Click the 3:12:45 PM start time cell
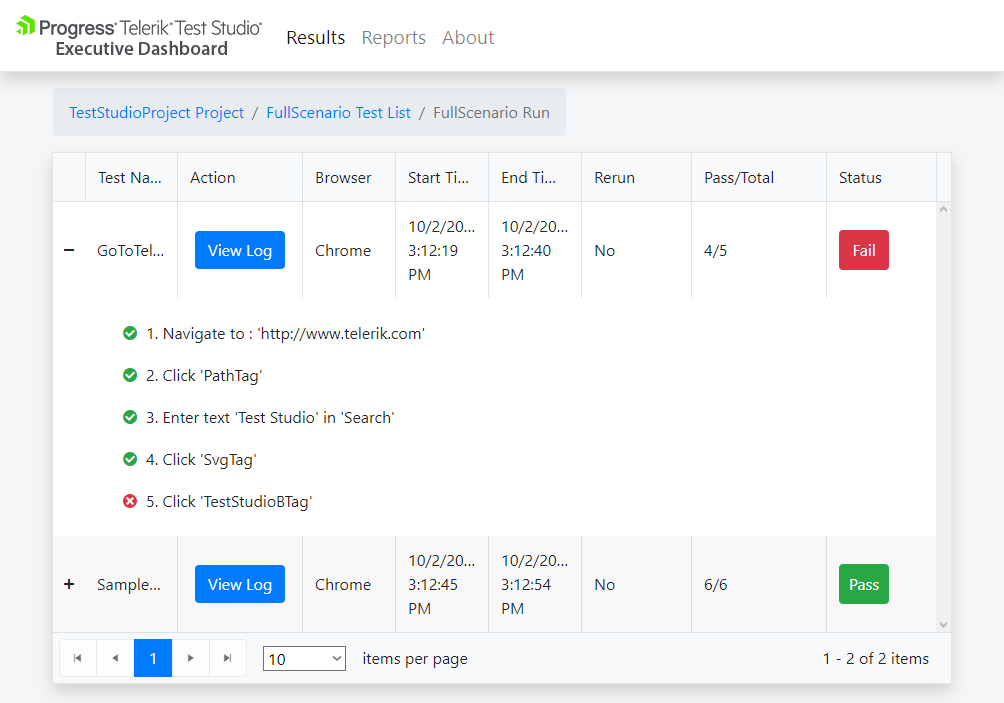 click(442, 584)
